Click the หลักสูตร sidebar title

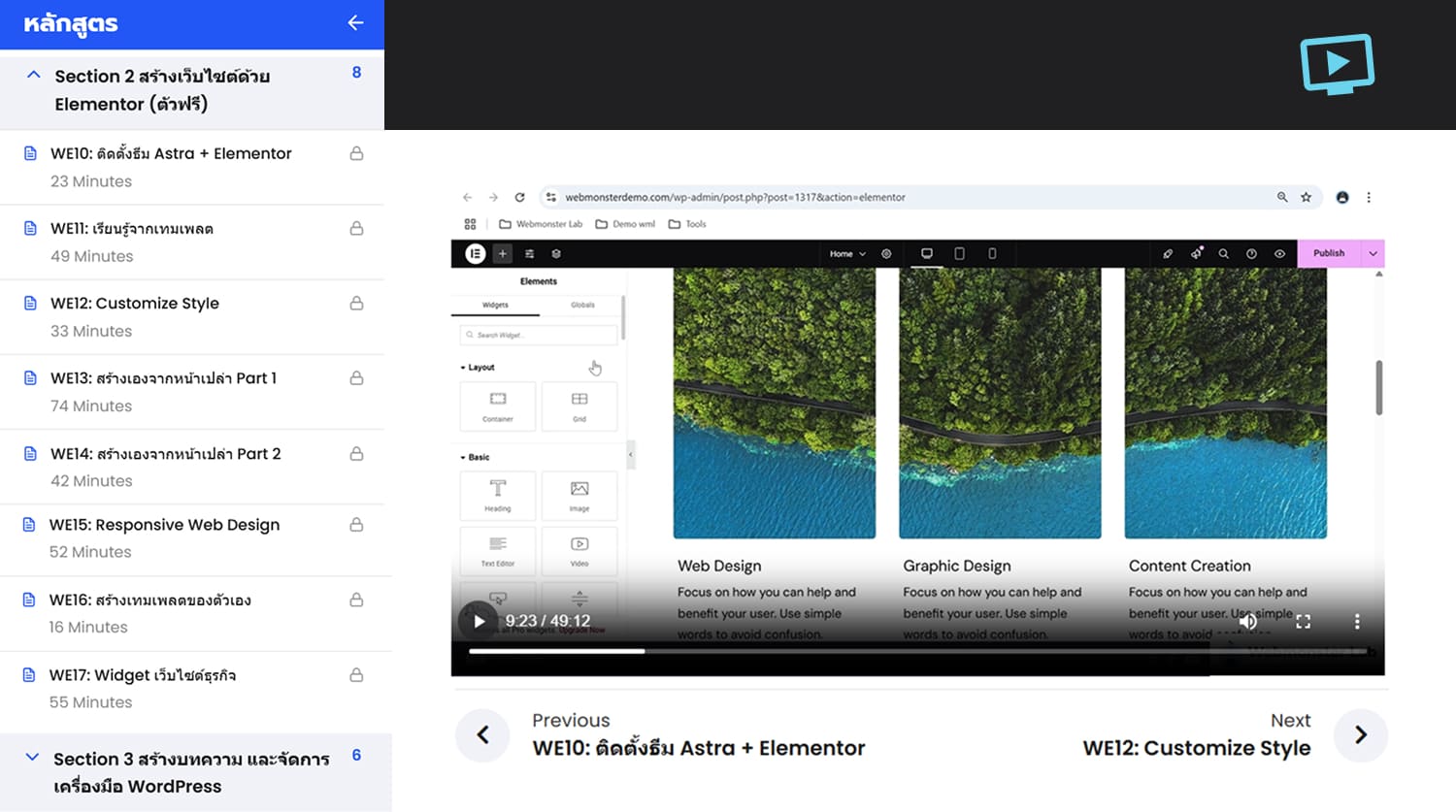71,23
